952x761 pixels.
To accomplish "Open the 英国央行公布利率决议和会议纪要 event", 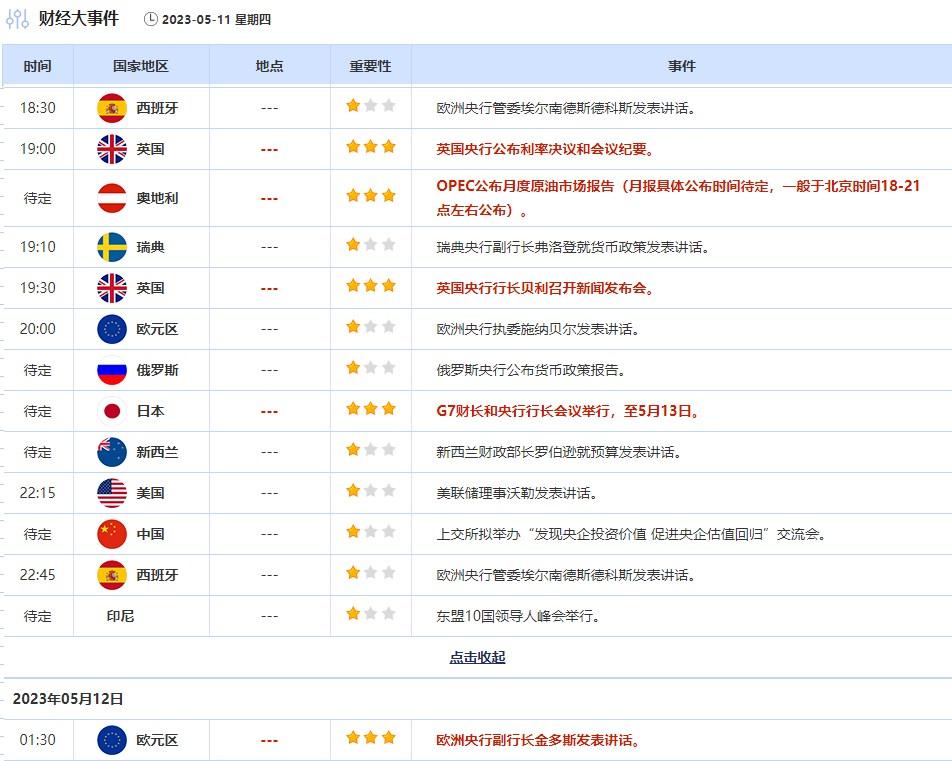I will (x=545, y=149).
